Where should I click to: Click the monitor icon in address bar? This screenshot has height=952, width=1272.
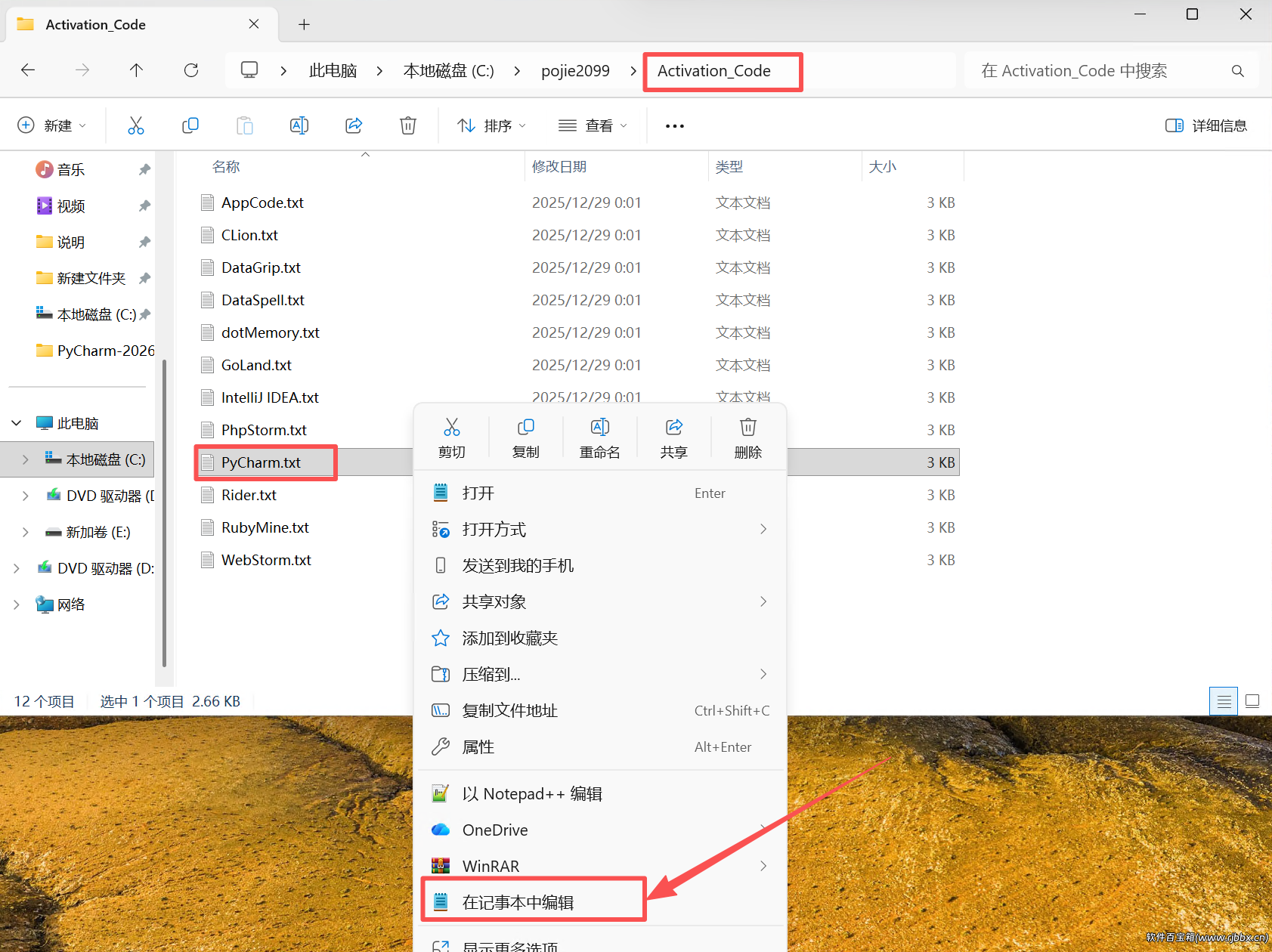(249, 70)
